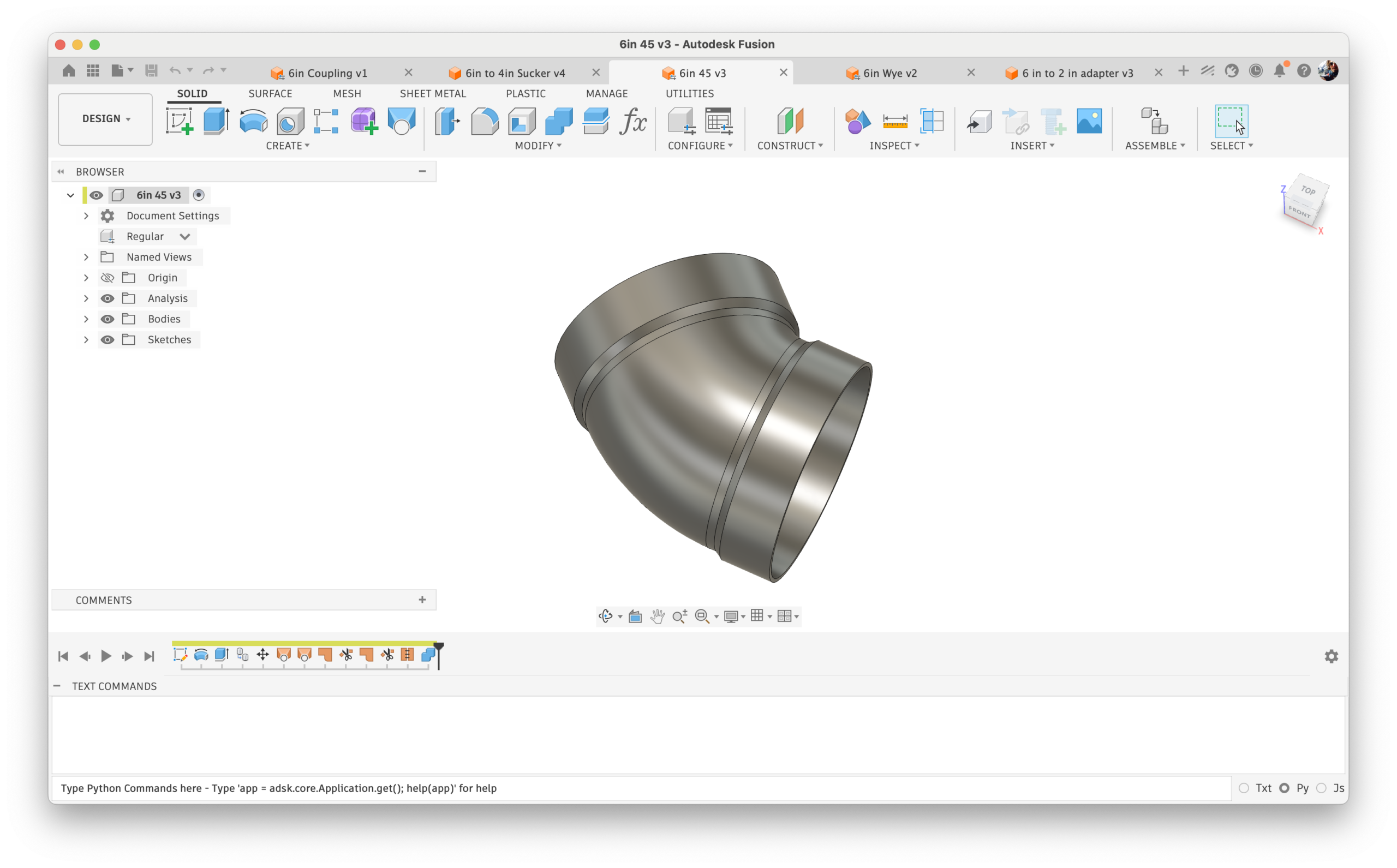Click the play timeline button

click(x=106, y=656)
